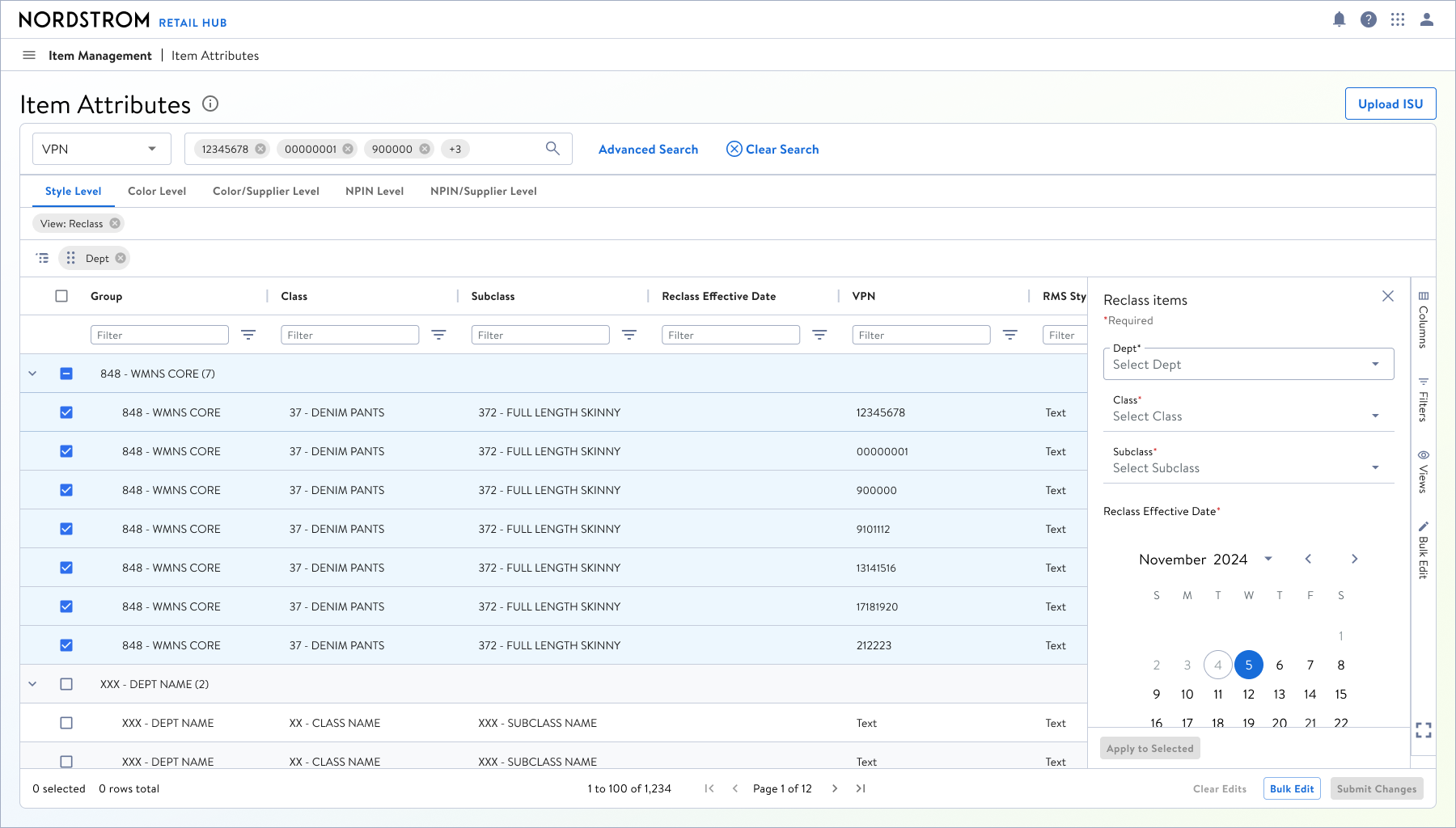
Task: Open the VPN search type dropdown
Action: click(x=102, y=149)
